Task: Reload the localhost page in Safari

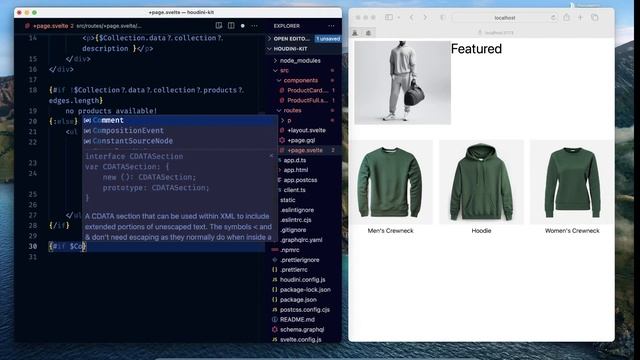Action: [x=553, y=18]
